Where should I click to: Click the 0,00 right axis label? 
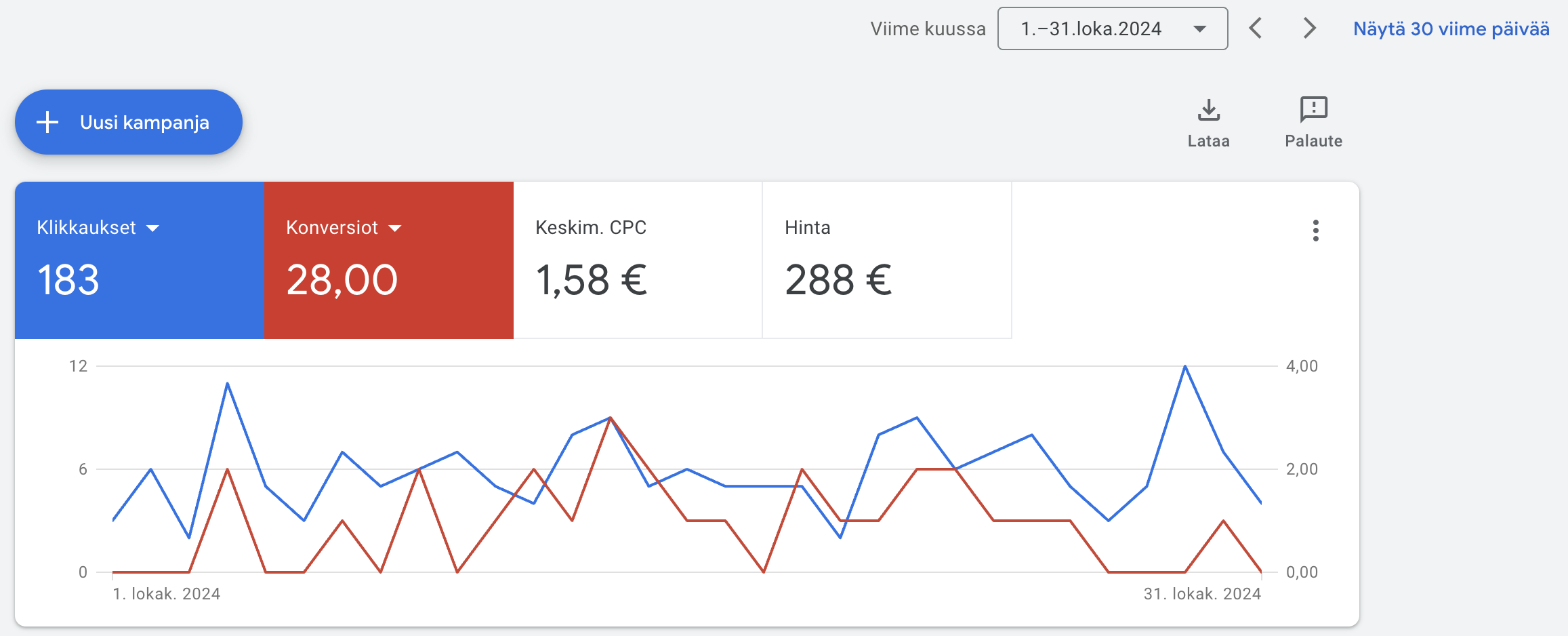pos(1302,572)
